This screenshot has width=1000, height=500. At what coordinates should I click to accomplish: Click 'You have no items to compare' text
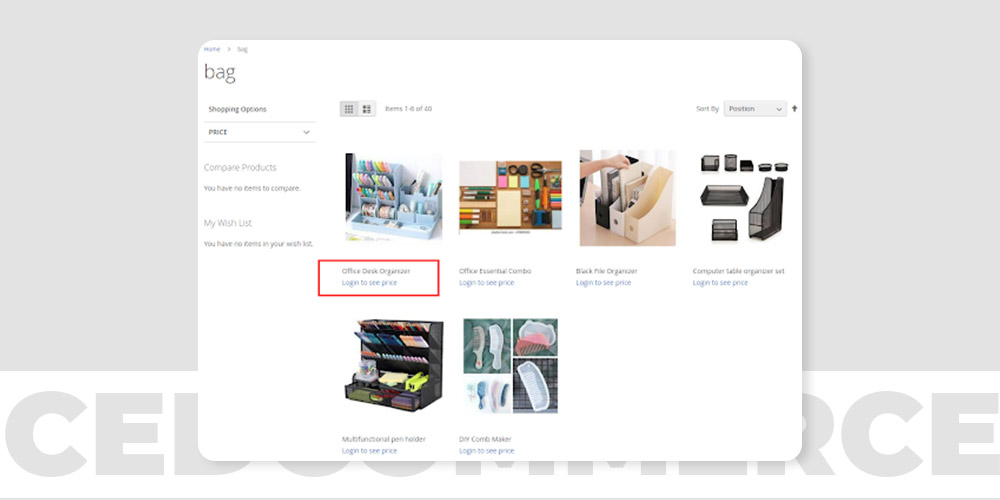[252, 188]
